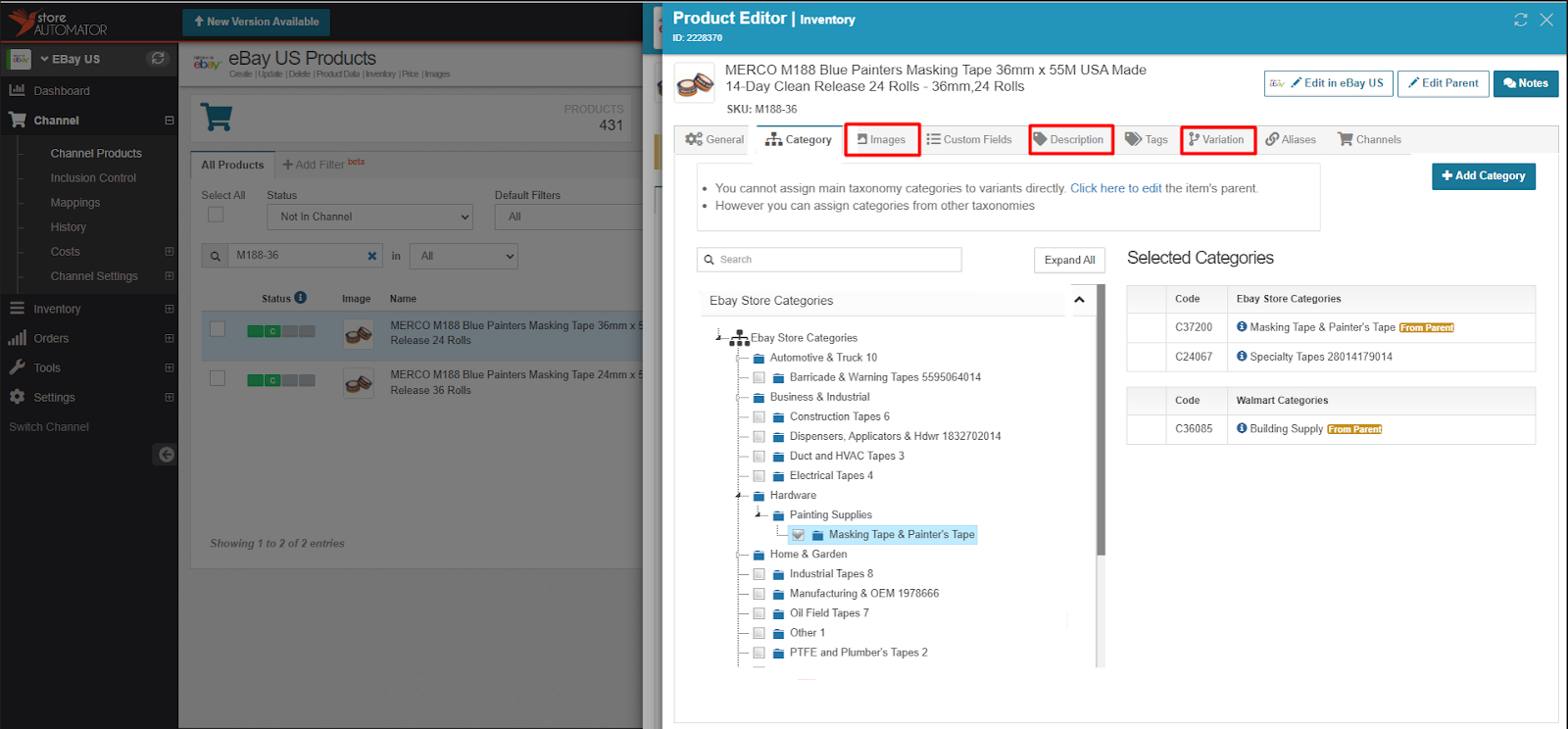Click the Store Automator logo
The height and width of the screenshot is (729, 1568).
(x=58, y=23)
